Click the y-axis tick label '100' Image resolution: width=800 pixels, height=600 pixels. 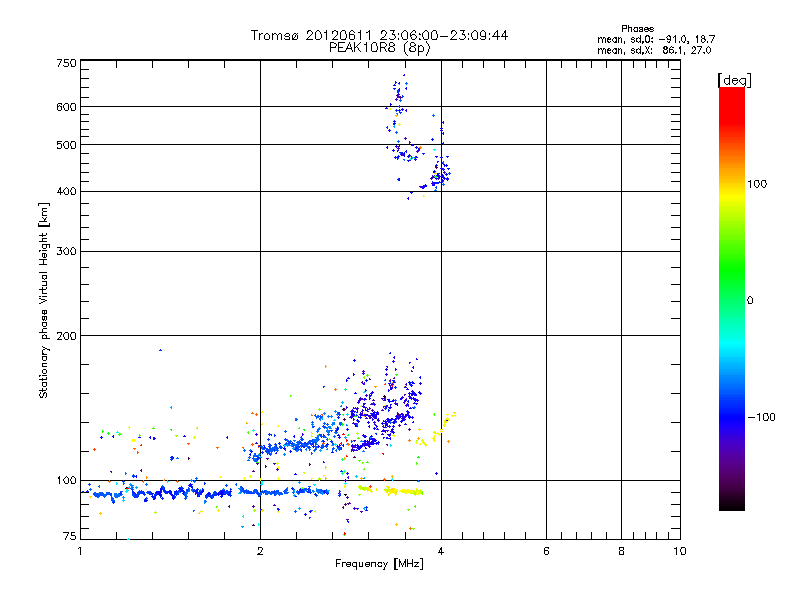coord(66,480)
